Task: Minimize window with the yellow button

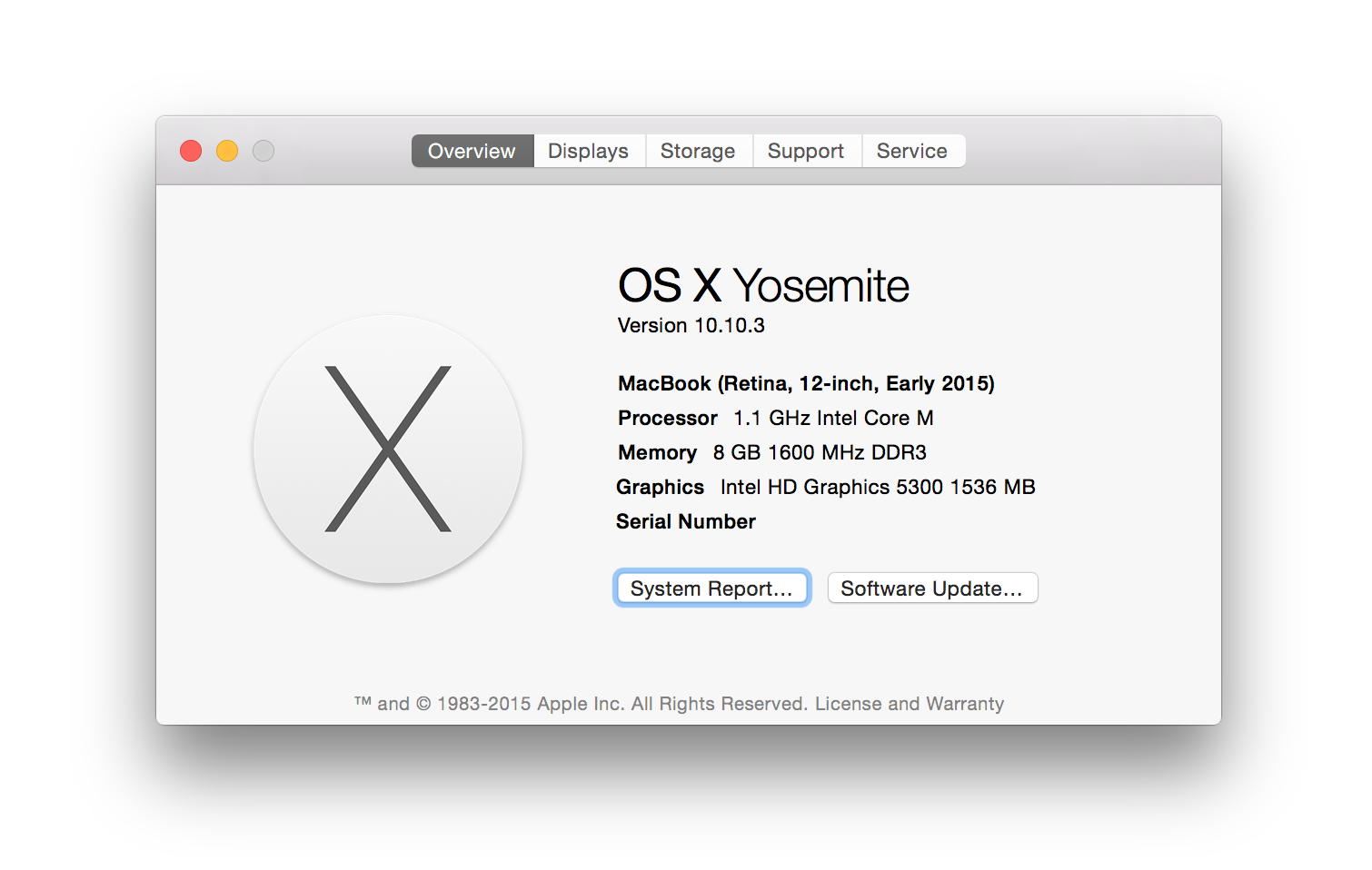Action: tap(227, 151)
